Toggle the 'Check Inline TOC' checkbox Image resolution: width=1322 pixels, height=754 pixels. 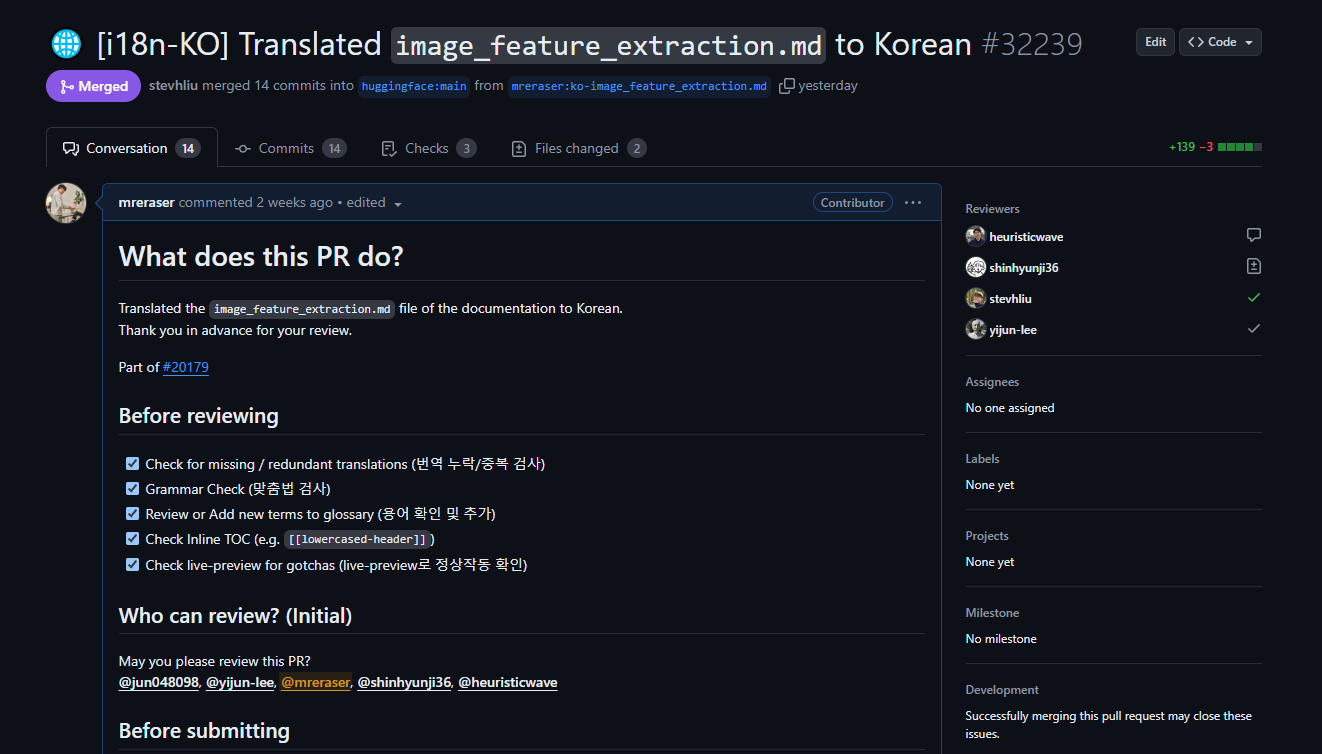click(x=132, y=539)
